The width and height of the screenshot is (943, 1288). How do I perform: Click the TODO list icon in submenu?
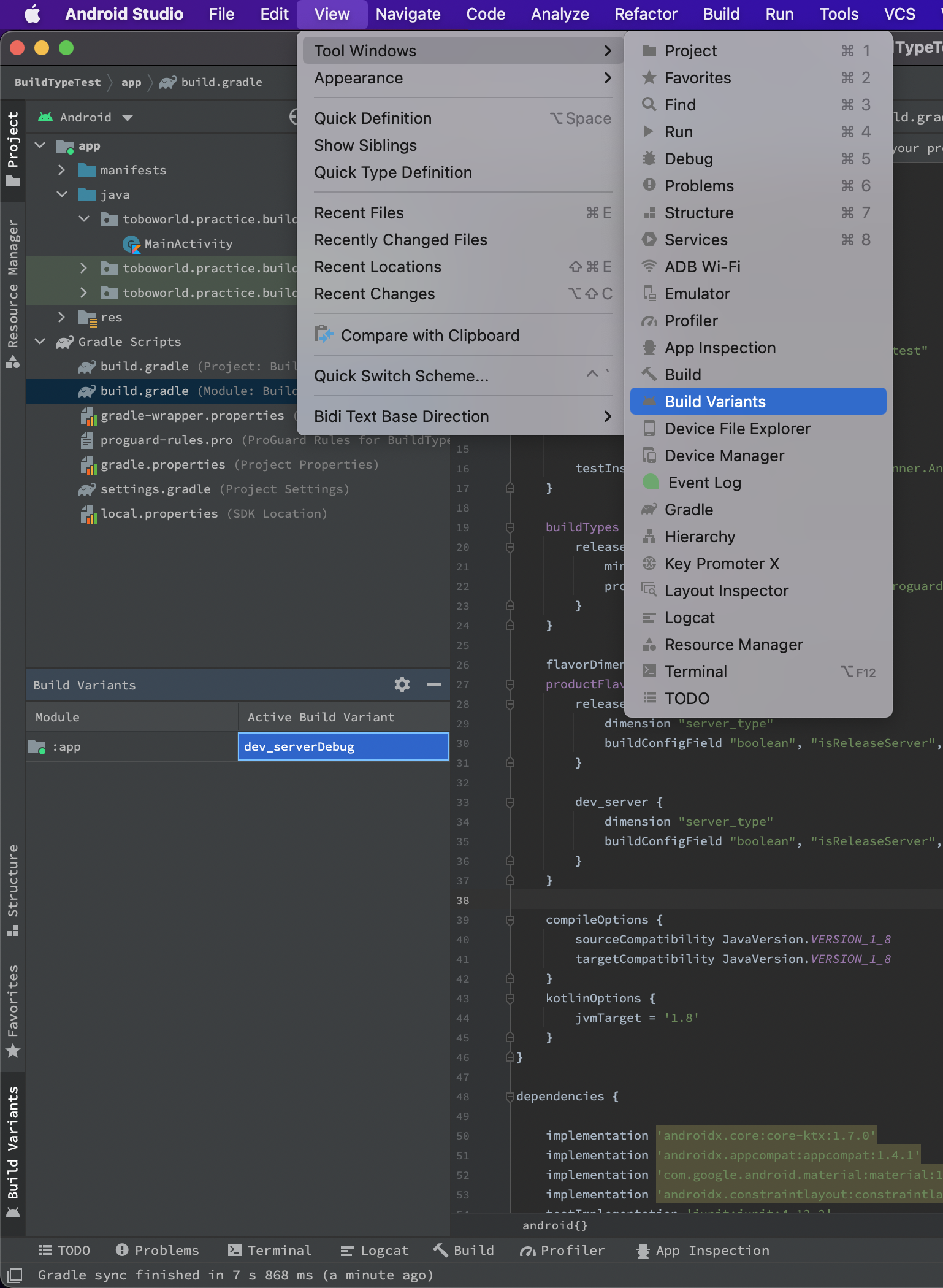click(649, 698)
